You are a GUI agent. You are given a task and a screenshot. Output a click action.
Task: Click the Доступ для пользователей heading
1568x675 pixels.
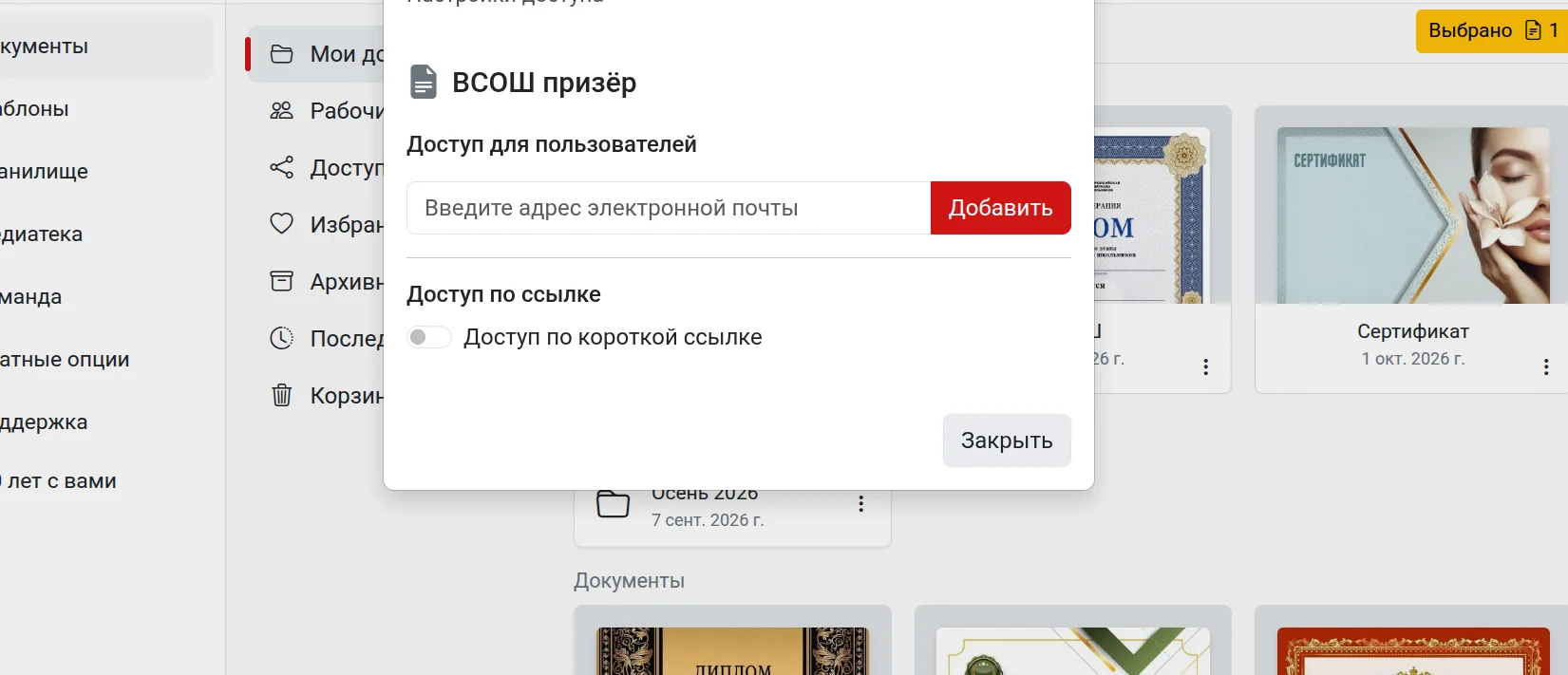552,144
